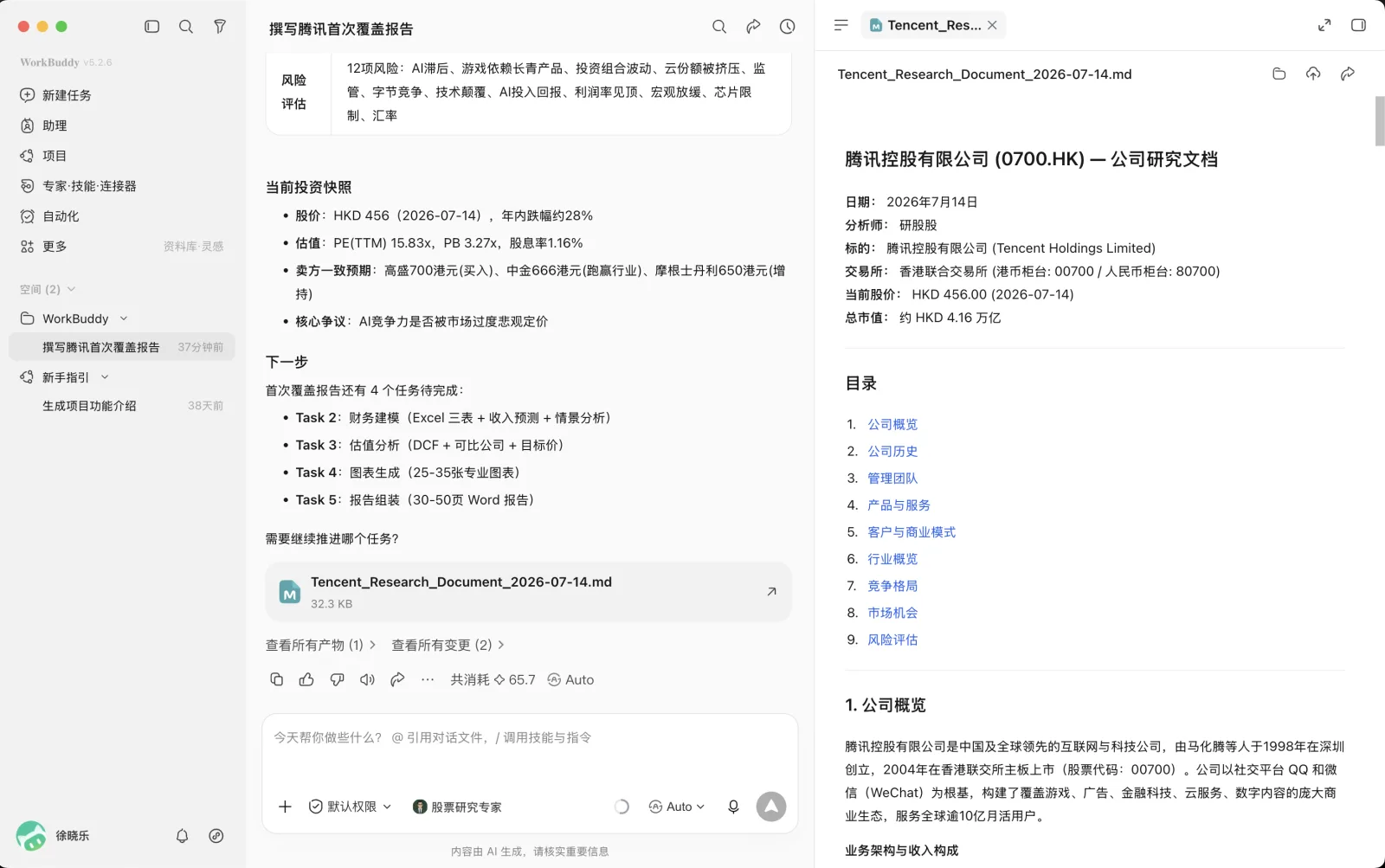1385x868 pixels.
Task: Open the Auto model dropdown in input box
Action: [x=677, y=807]
